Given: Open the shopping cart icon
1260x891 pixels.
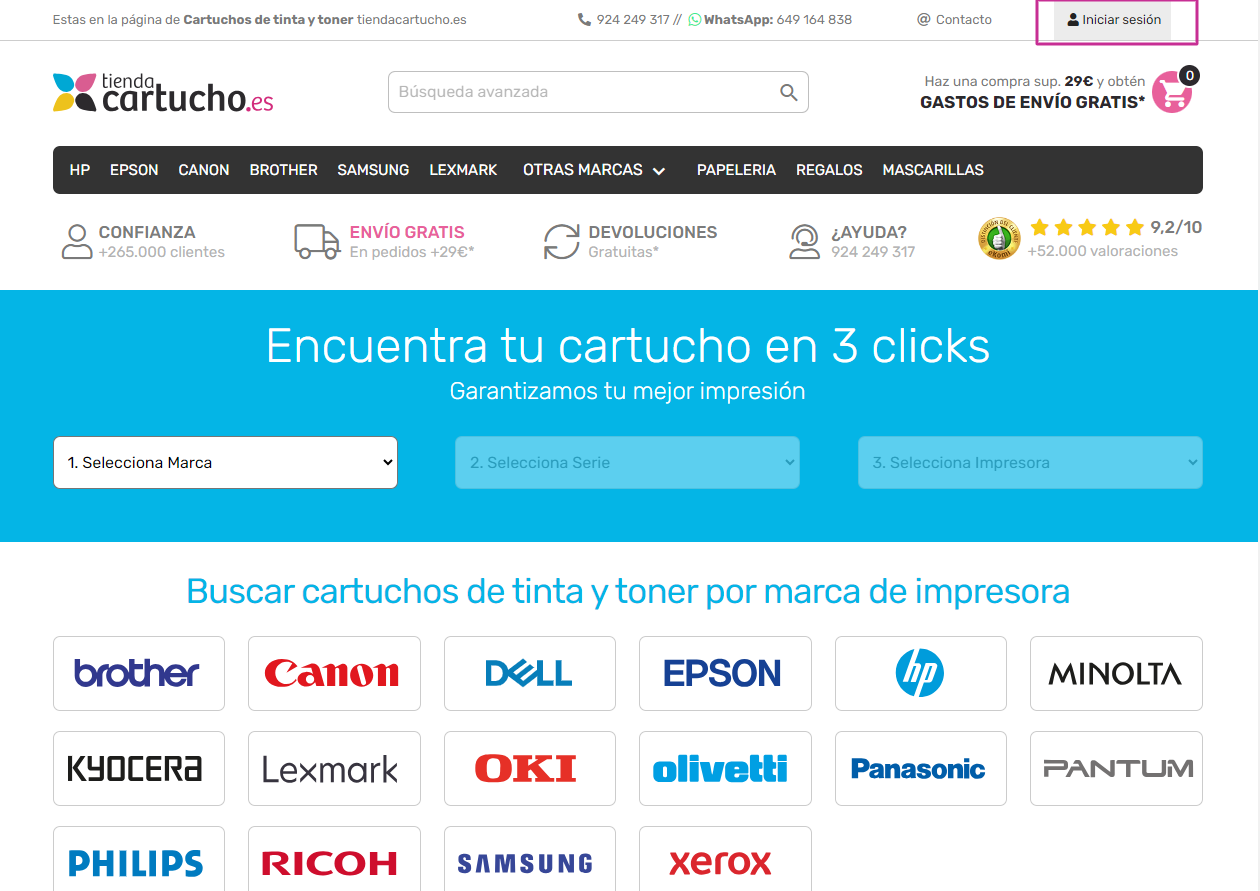Looking at the screenshot, I should point(1172,92).
